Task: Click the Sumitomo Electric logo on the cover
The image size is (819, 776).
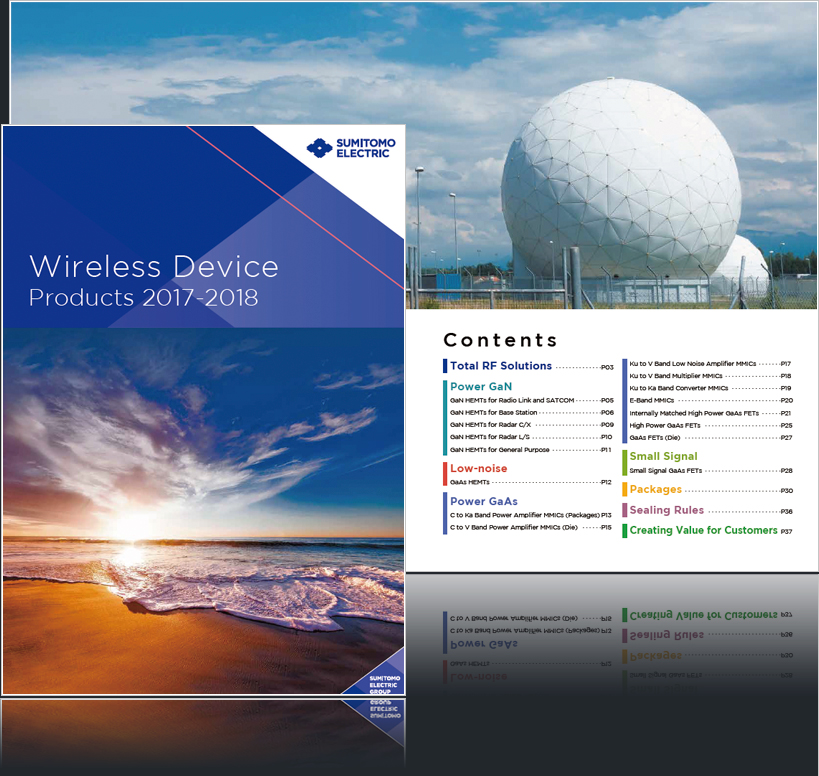Action: tap(351, 148)
